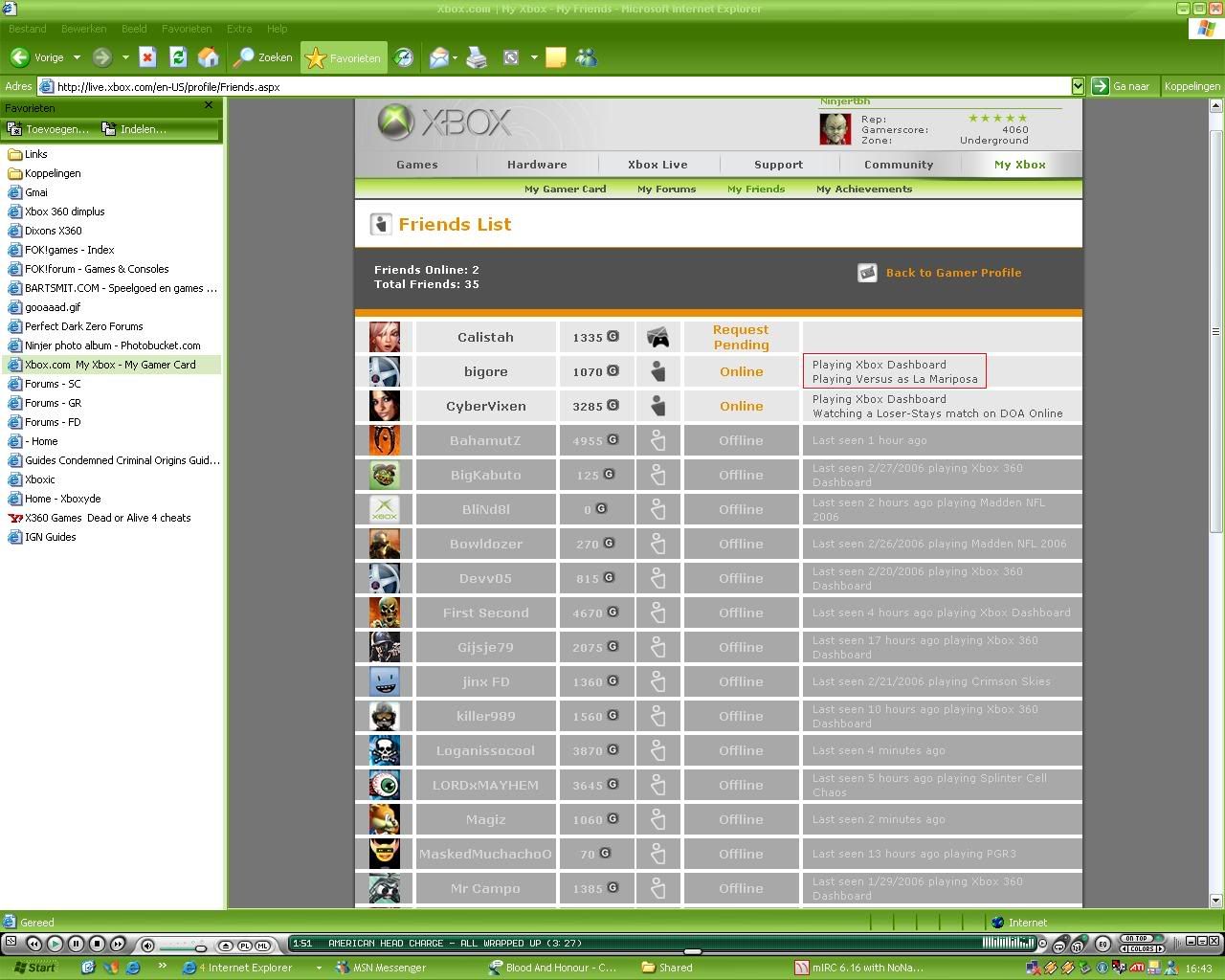1225x980 pixels.
Task: Click the offline person icon for BahamutZ
Action: [x=657, y=440]
